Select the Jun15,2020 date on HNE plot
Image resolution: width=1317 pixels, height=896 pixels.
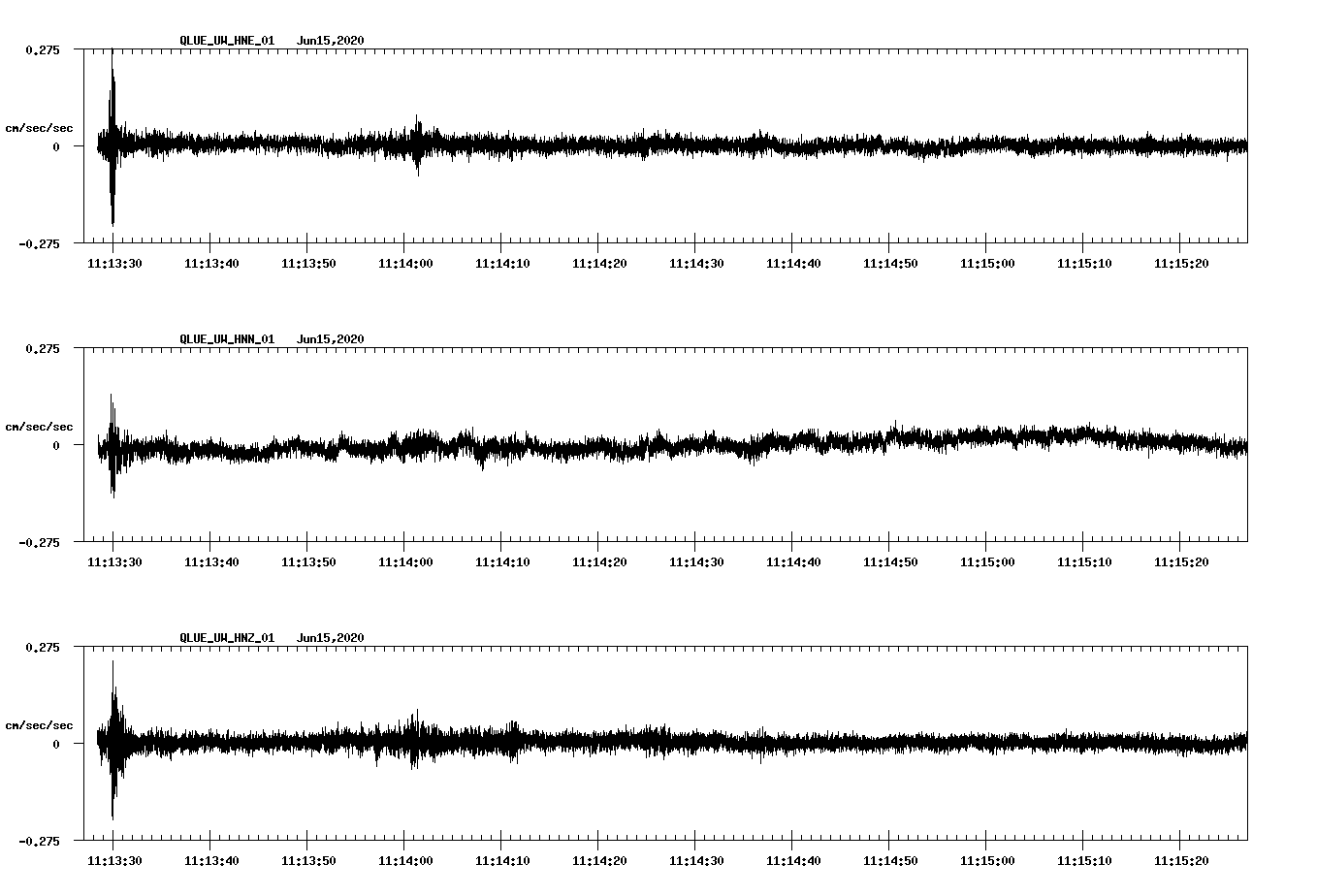coord(331,41)
